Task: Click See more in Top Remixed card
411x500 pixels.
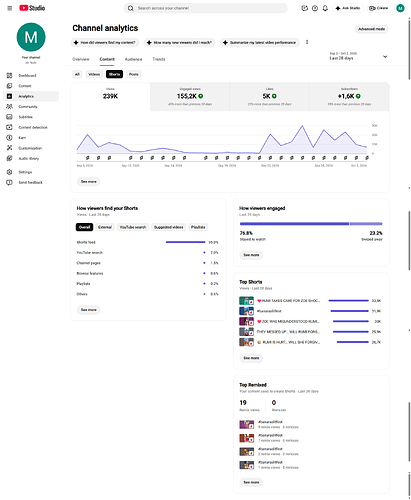Action: click(251, 482)
